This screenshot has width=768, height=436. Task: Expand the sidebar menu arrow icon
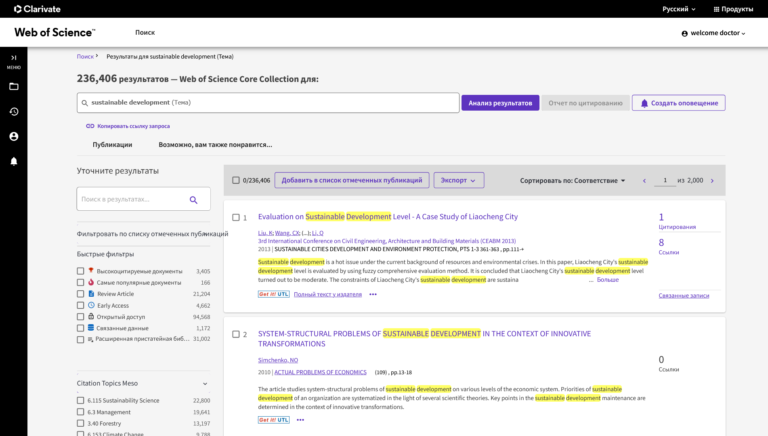click(x=14, y=58)
